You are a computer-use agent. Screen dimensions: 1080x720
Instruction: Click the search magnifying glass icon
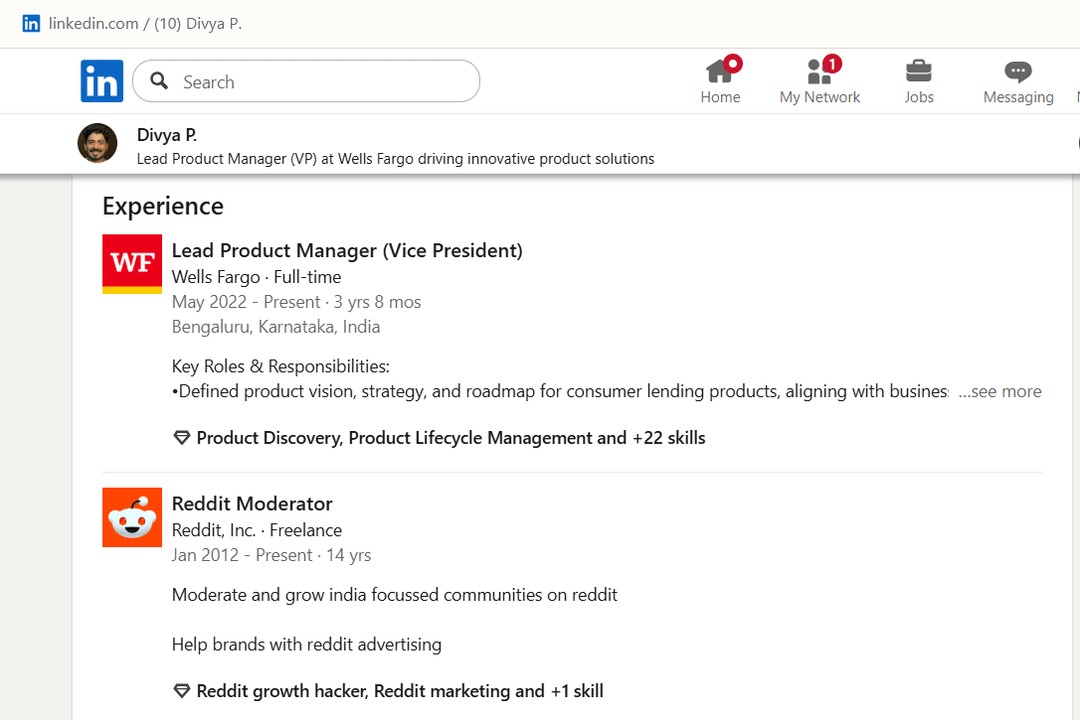(159, 81)
